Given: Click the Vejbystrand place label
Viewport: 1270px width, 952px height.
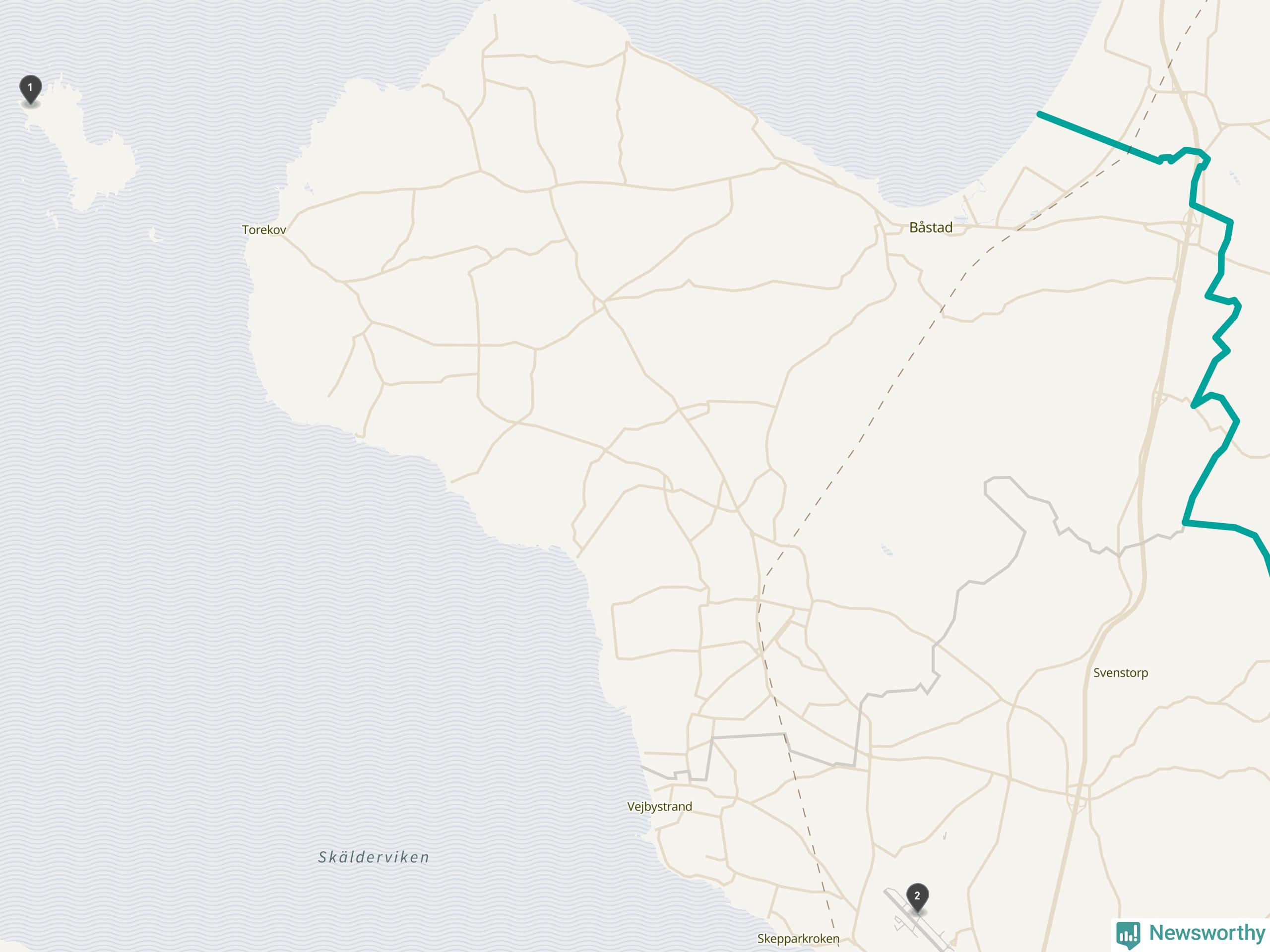Looking at the screenshot, I should tap(659, 806).
